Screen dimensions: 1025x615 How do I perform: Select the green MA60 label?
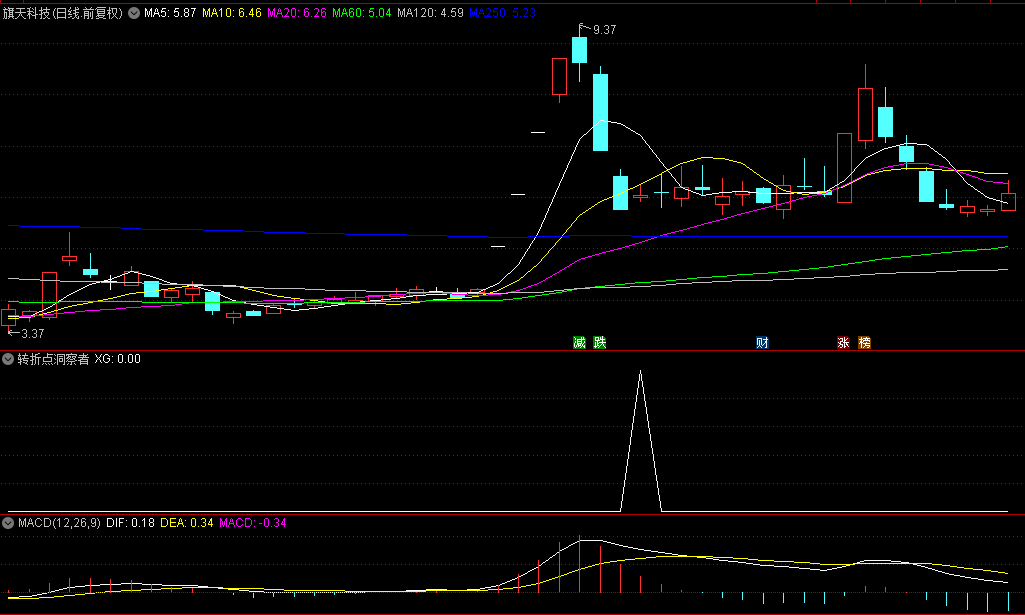(x=361, y=14)
